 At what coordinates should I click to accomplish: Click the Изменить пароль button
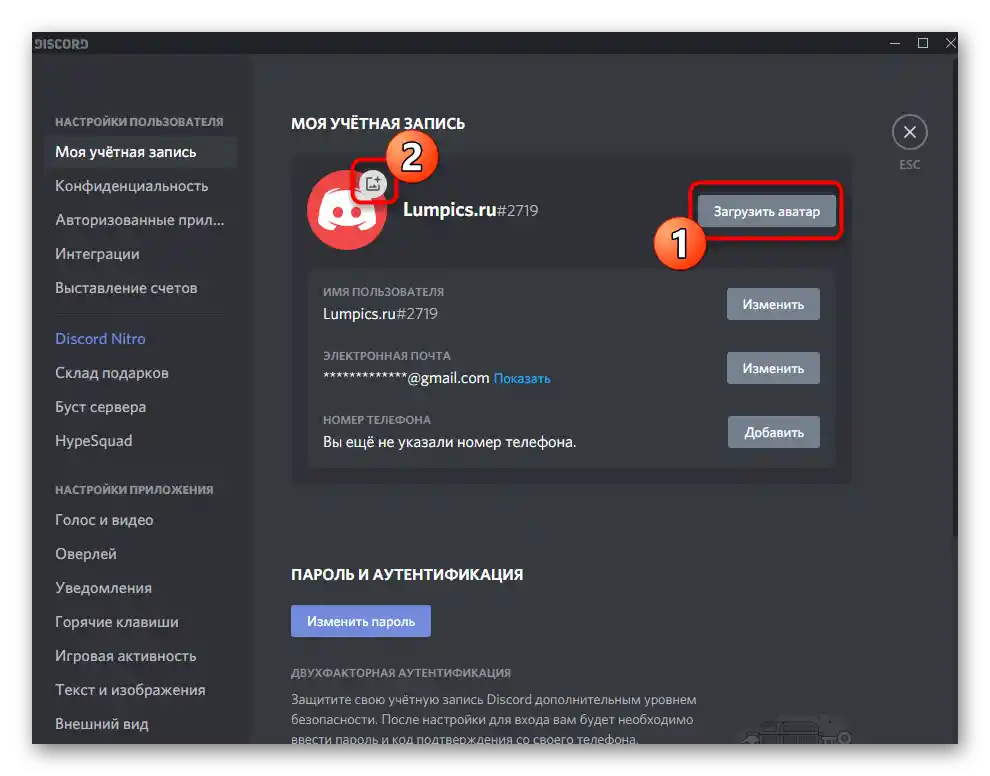pos(361,621)
